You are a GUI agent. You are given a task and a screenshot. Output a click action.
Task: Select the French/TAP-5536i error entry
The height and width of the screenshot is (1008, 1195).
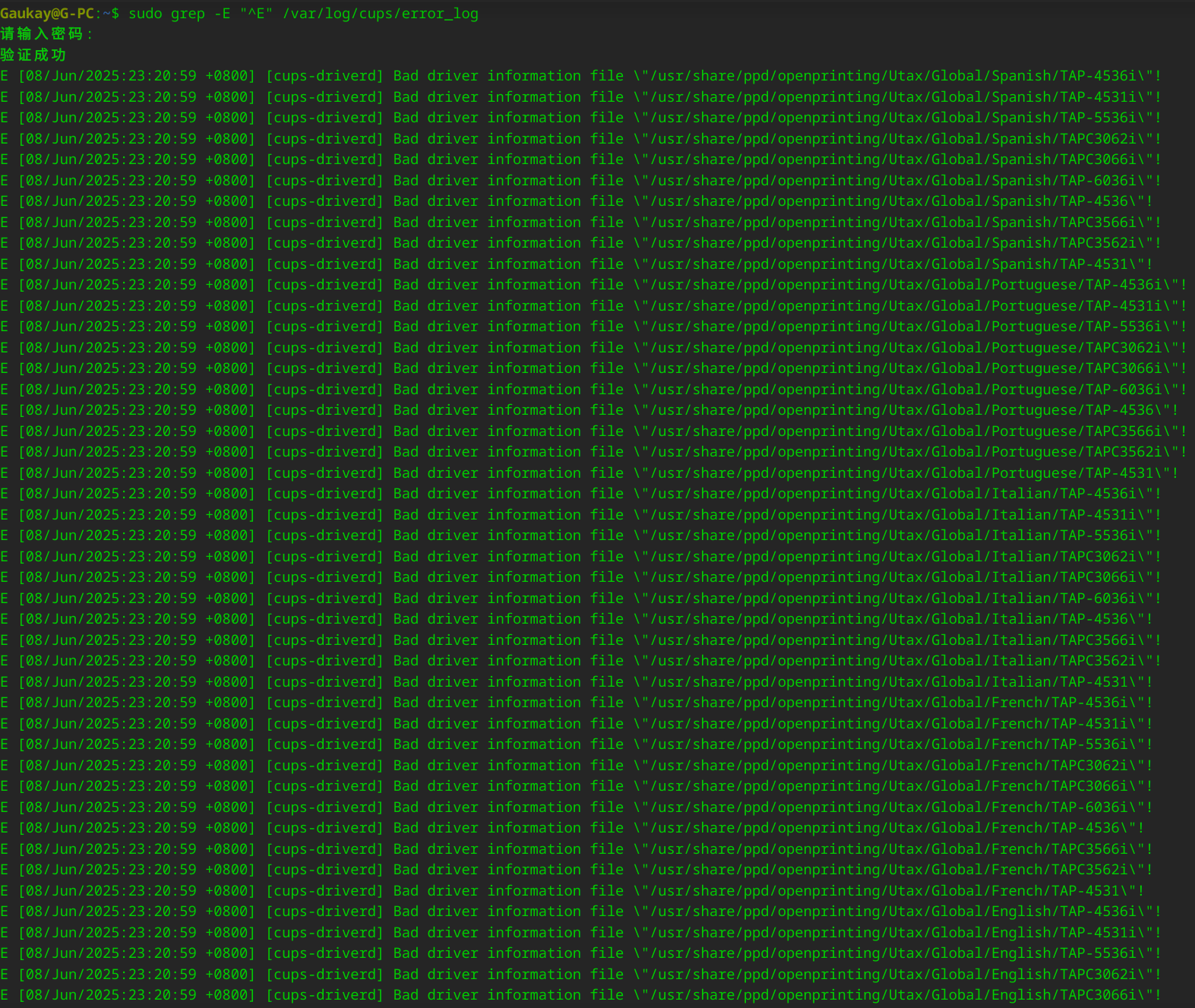tap(577, 744)
